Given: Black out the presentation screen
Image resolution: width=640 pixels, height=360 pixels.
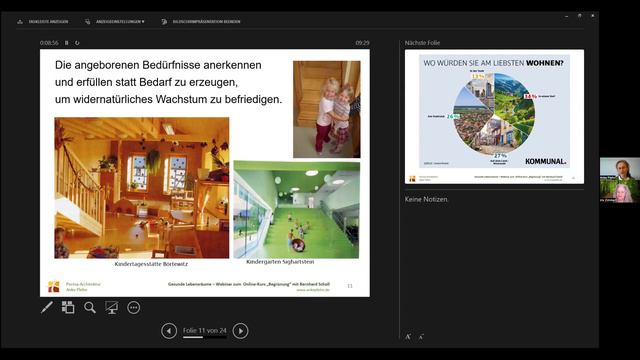Looking at the screenshot, I should coord(111,307).
